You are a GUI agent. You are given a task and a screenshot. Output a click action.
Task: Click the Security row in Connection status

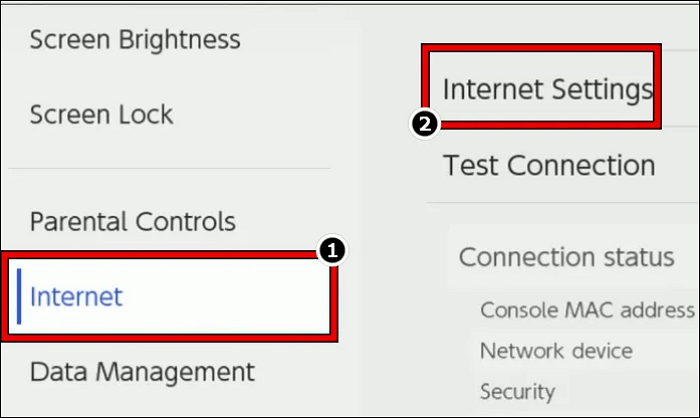(517, 392)
